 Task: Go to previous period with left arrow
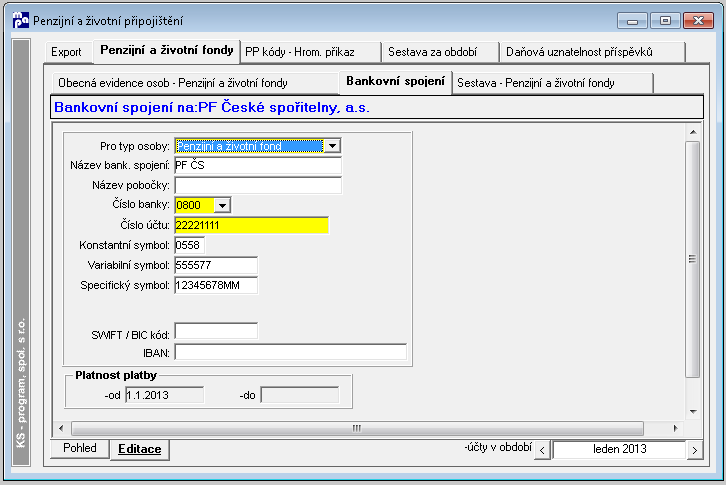(542, 450)
